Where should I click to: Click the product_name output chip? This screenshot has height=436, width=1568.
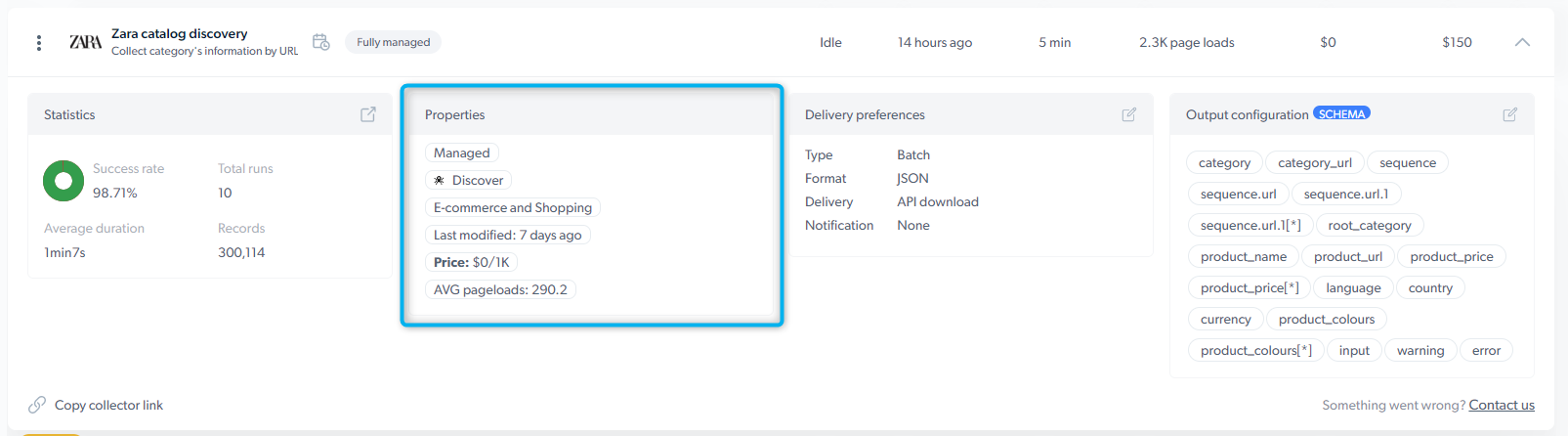click(x=1244, y=256)
